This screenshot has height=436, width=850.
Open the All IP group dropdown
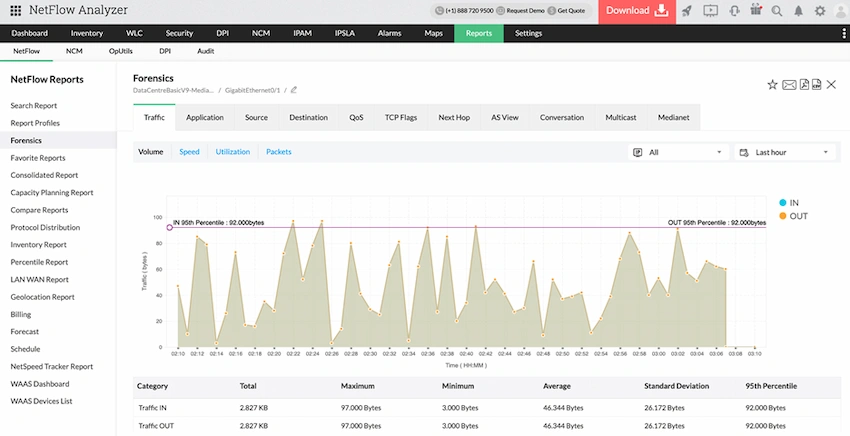click(678, 152)
